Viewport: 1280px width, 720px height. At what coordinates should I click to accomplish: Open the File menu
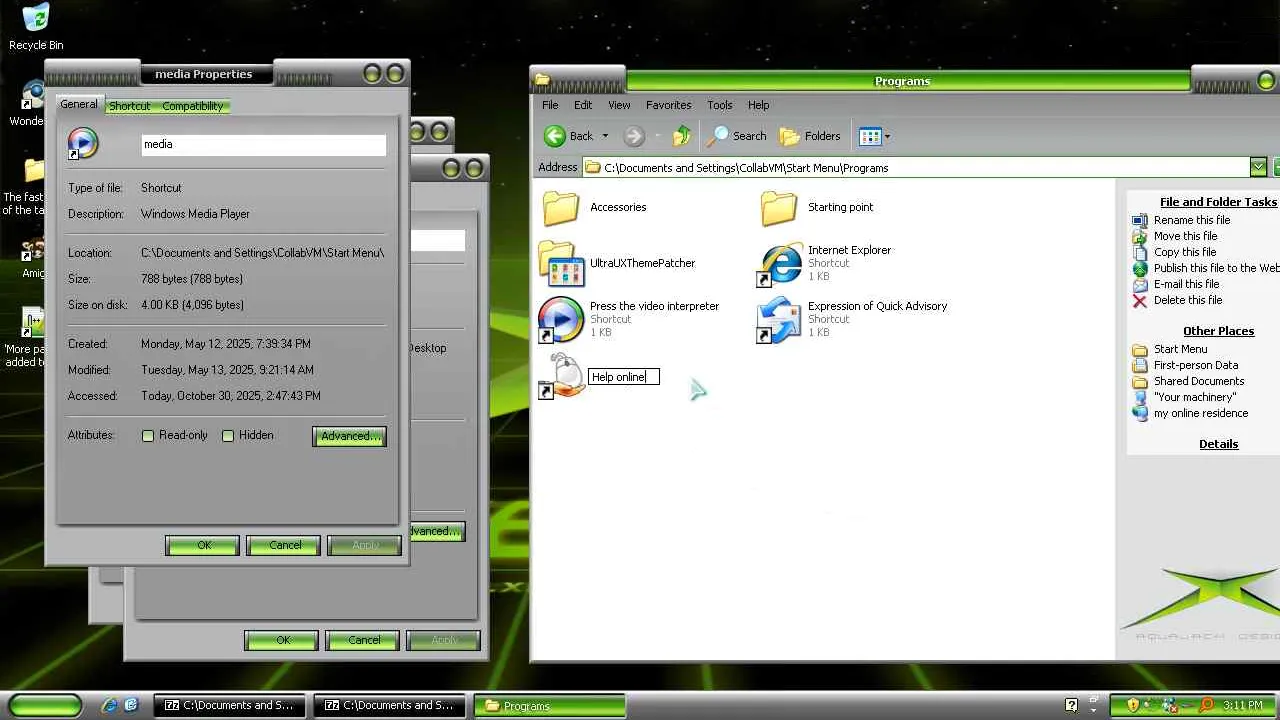click(550, 105)
